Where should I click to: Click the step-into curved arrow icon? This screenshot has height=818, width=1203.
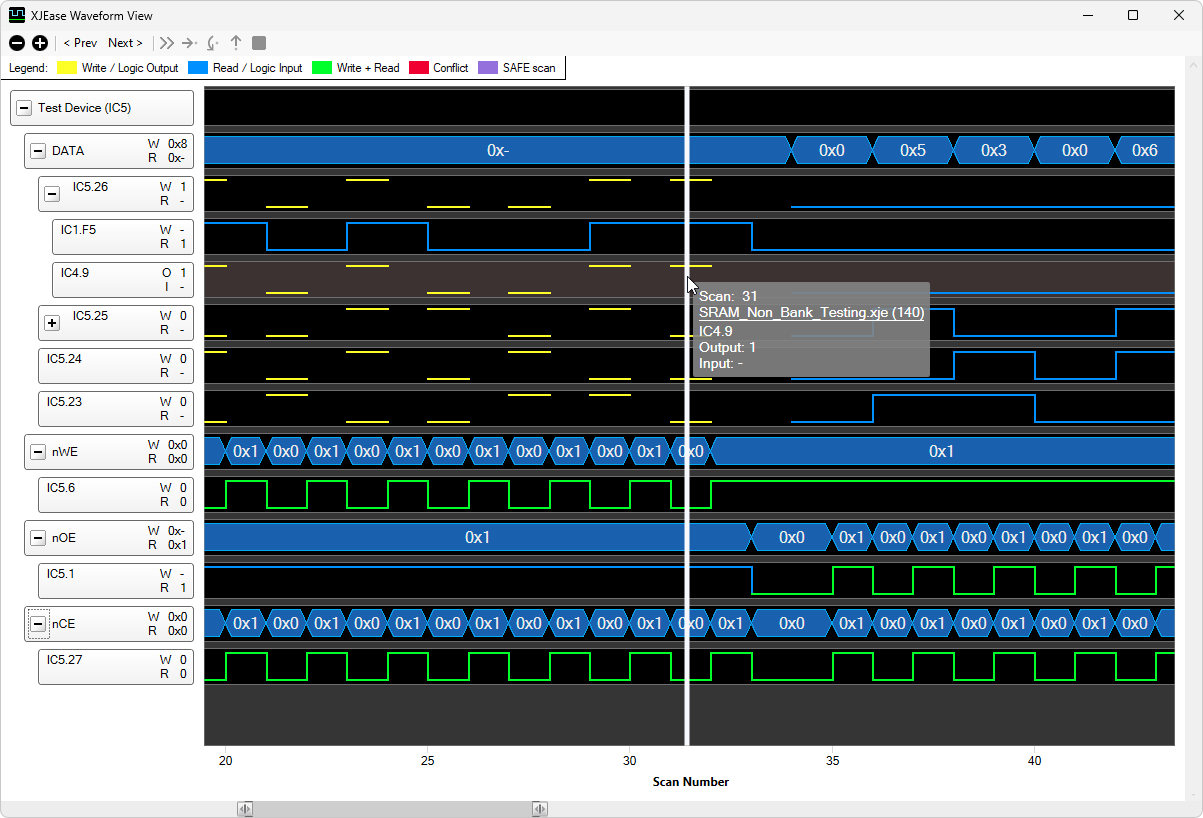click(212, 43)
